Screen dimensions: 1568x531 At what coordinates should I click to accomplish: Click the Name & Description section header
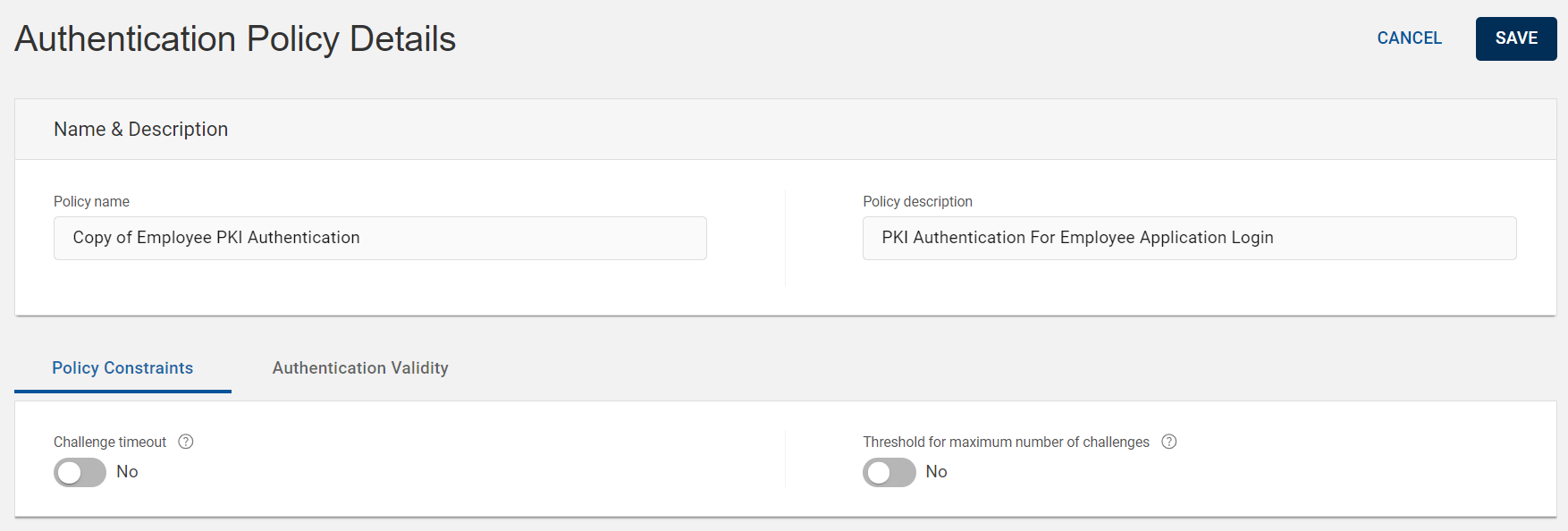coord(140,129)
